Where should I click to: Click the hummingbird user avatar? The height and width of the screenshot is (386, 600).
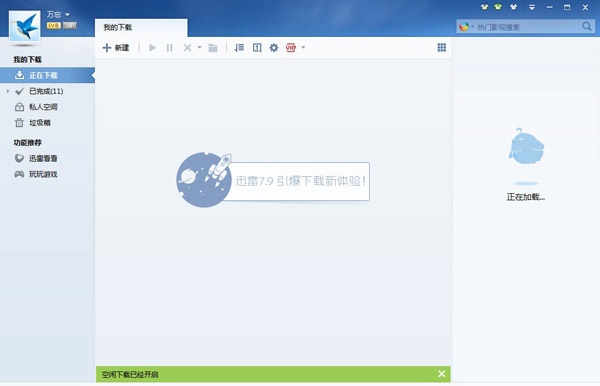(24, 26)
